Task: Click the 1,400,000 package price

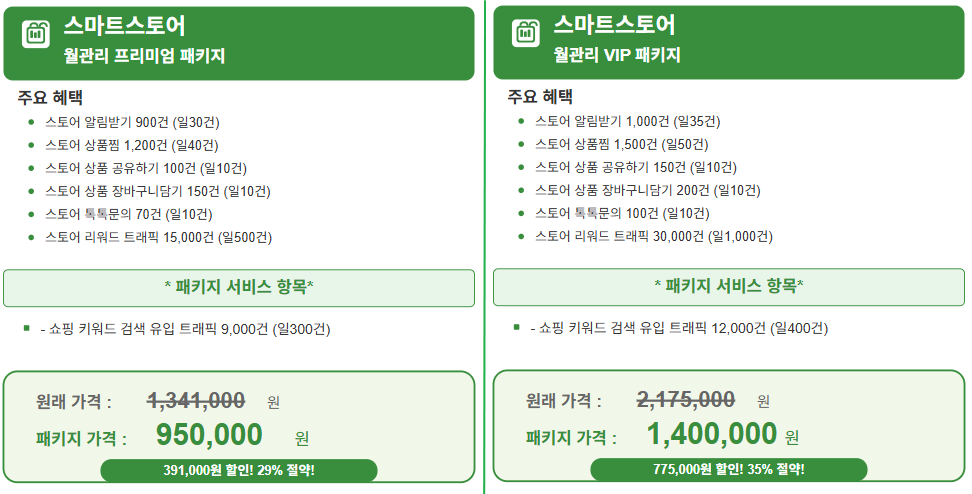Action: coord(712,433)
